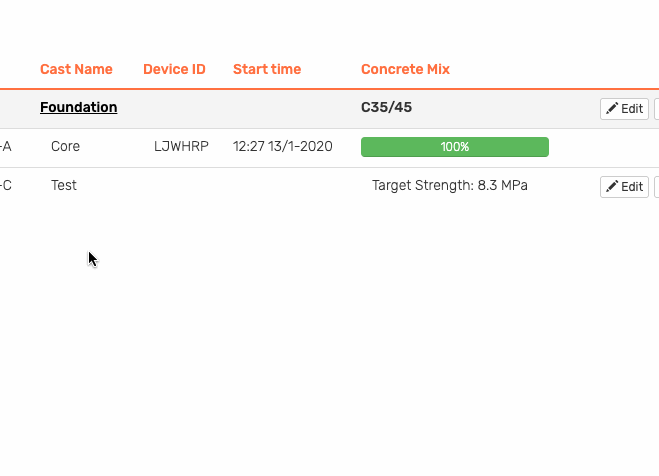Screen dimensions: 659x476
Task: Click the -C label in Test row
Action: (5, 185)
